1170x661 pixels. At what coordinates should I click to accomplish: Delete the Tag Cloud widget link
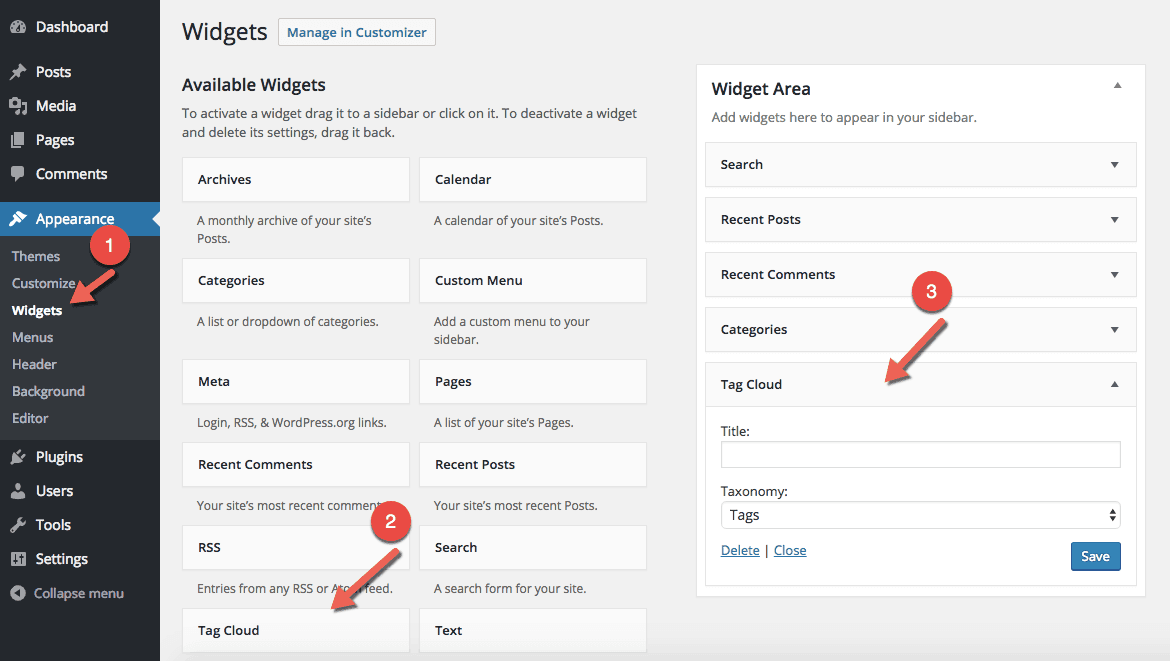click(x=740, y=551)
